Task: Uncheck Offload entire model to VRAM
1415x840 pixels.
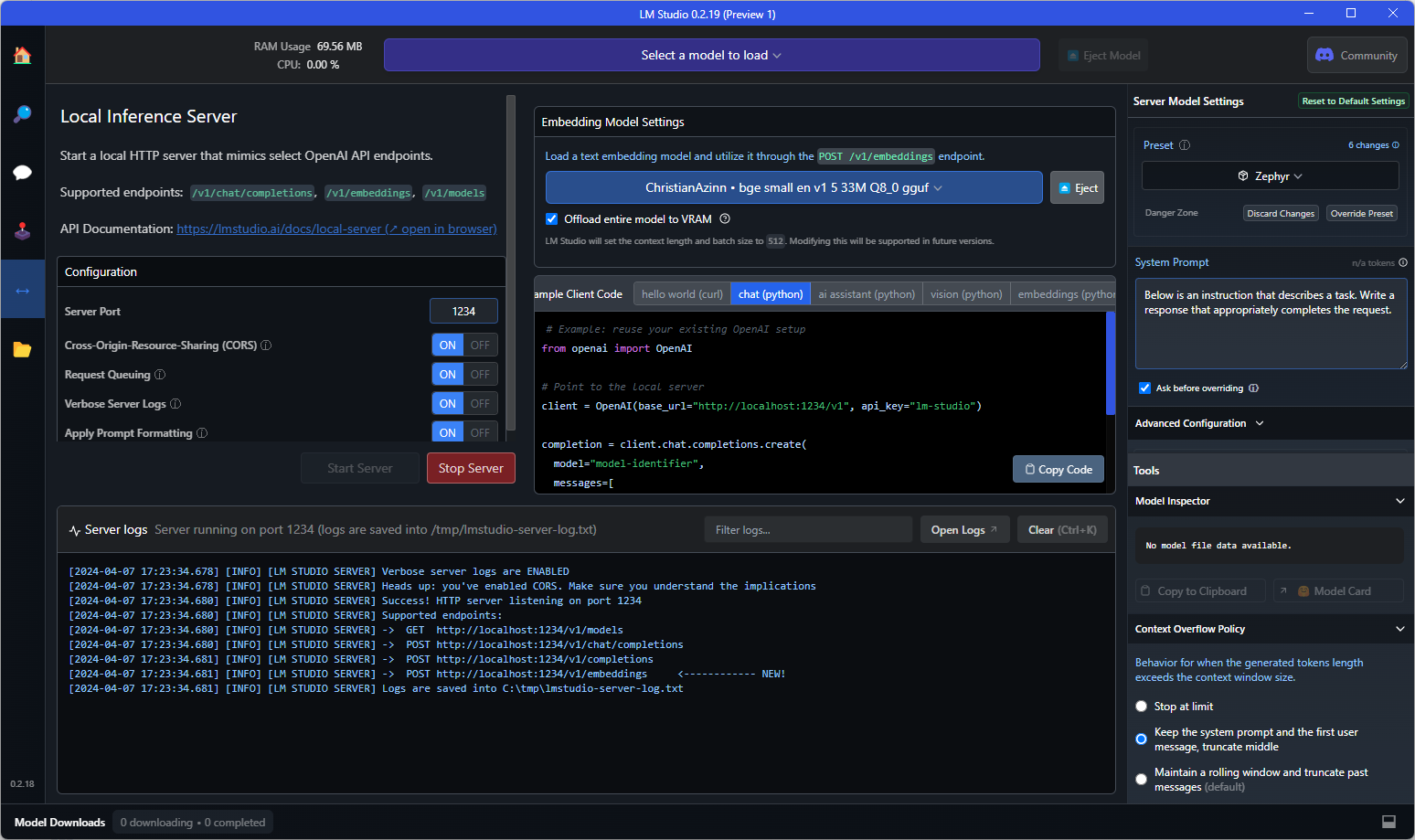Action: pyautogui.click(x=551, y=219)
